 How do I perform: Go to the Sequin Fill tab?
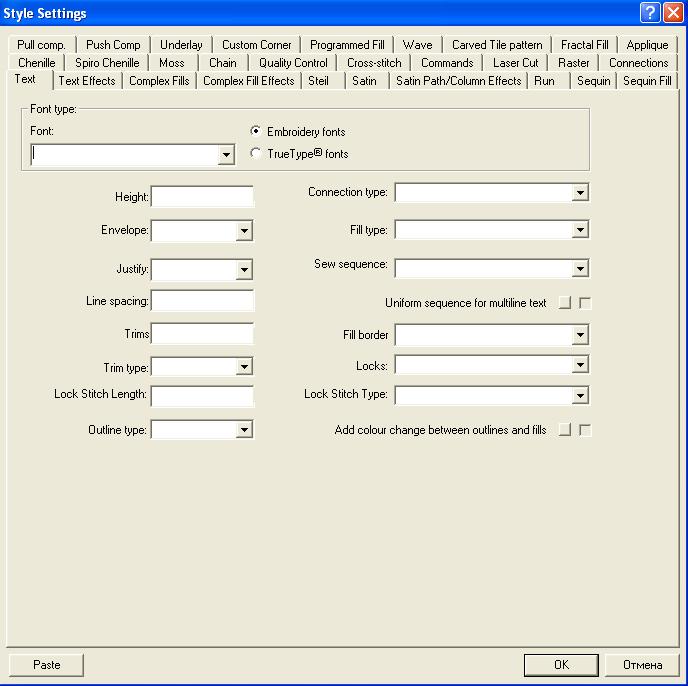pyautogui.click(x=647, y=81)
